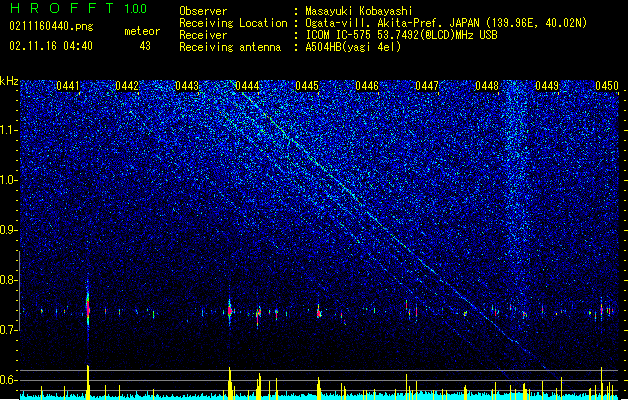The height and width of the screenshot is (400, 629).
Task: Click the 'Receiving Location' field label
Action: pos(233,23)
